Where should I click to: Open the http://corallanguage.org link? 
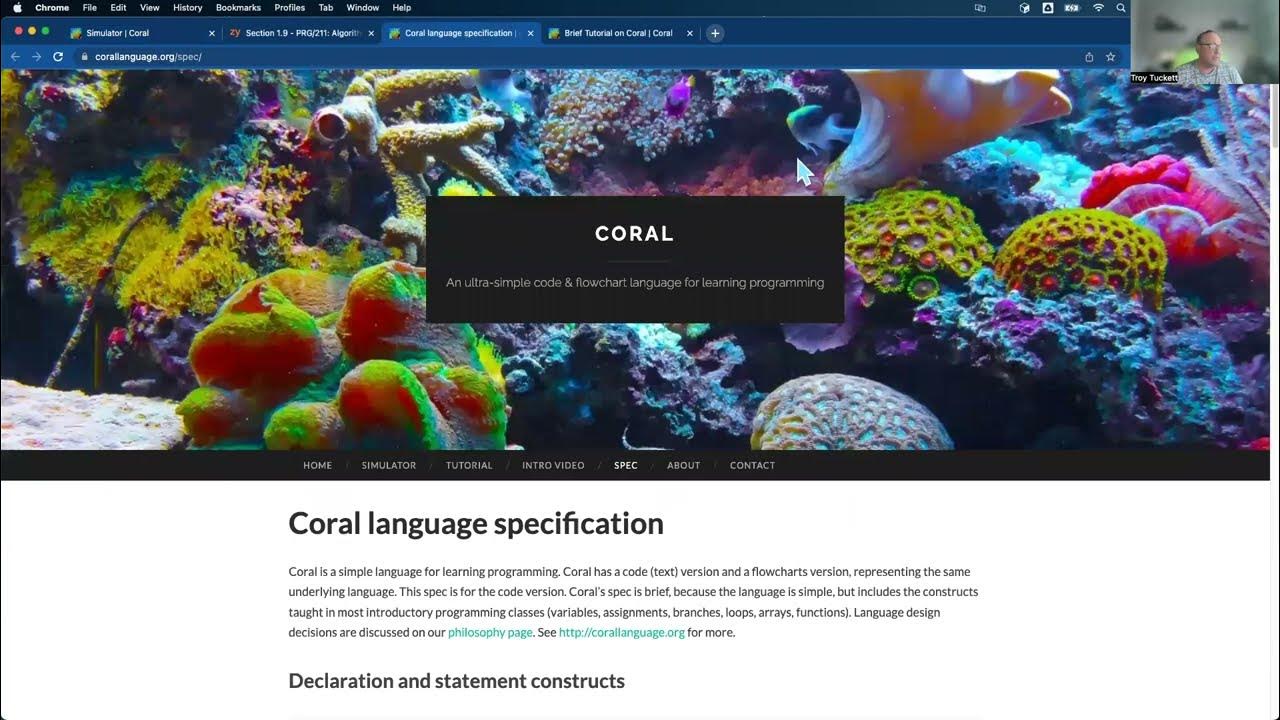[x=622, y=632]
